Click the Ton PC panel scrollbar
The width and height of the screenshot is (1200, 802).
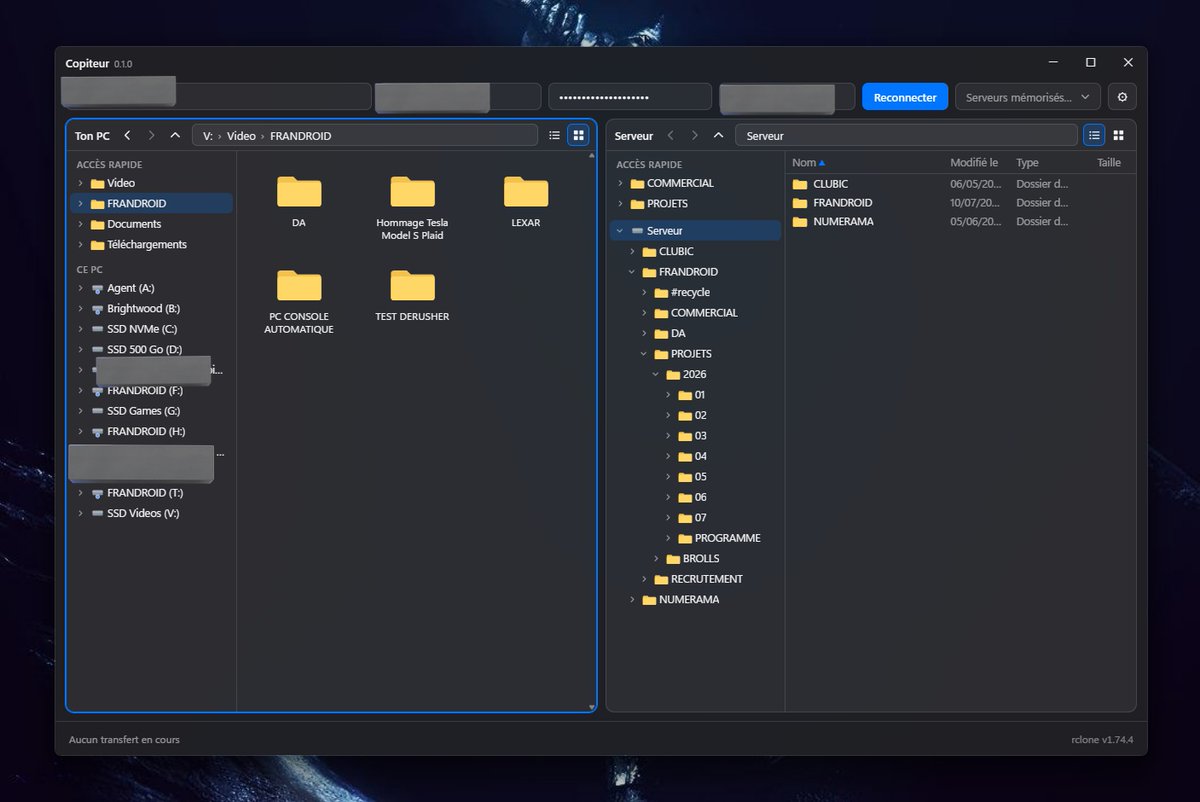tap(592, 430)
